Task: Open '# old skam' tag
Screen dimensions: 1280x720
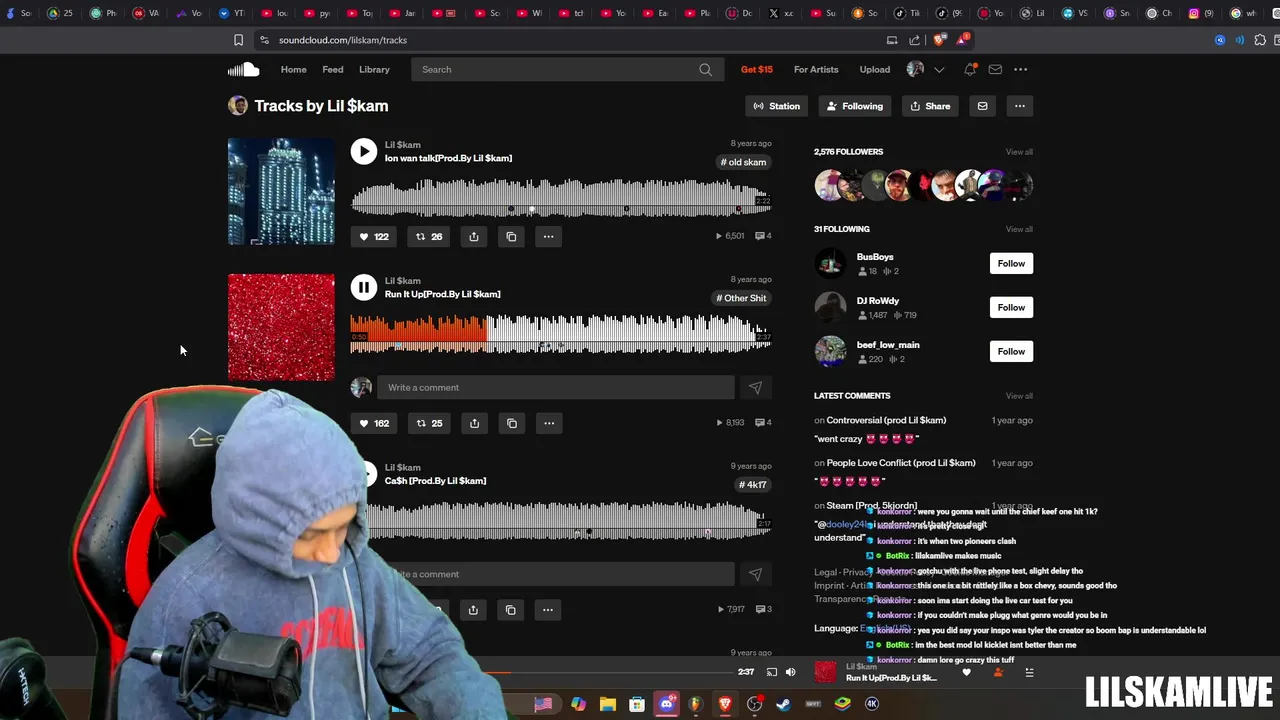Action: pos(743,162)
